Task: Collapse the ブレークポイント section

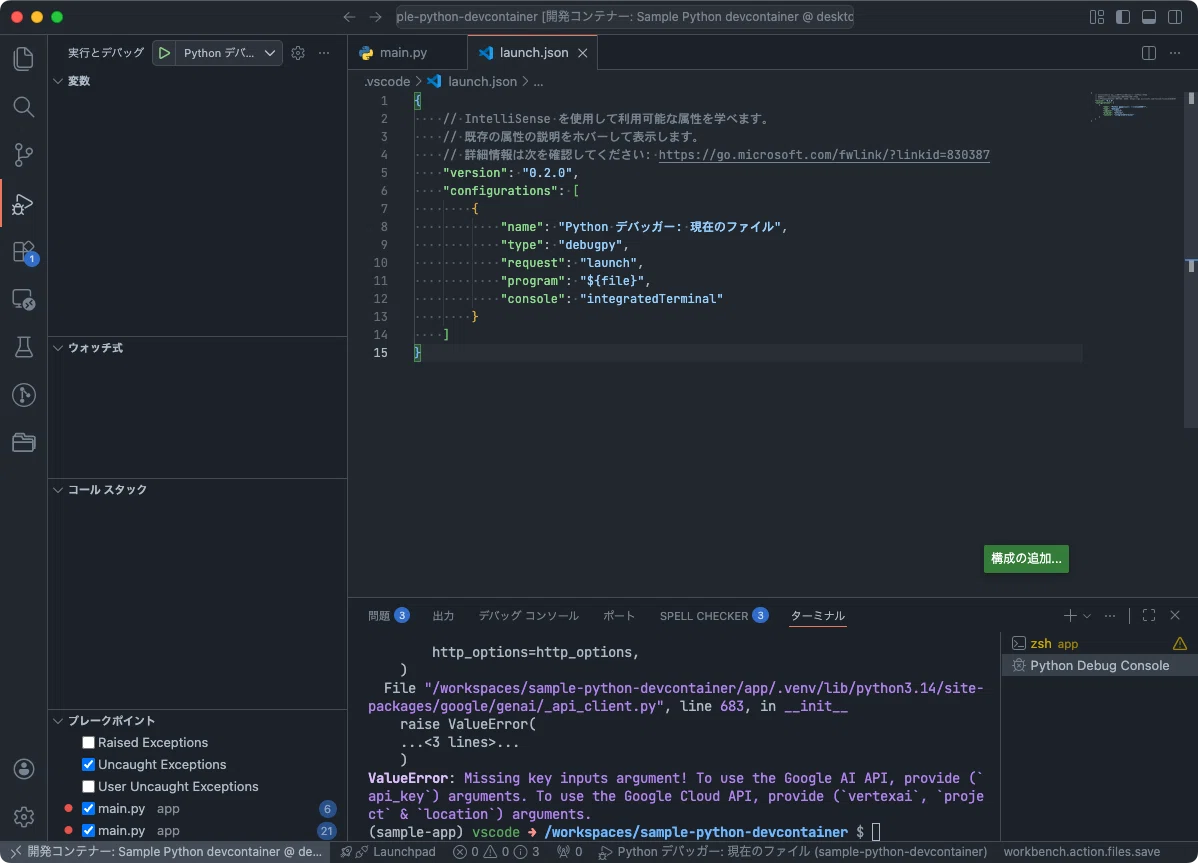Action: tap(197, 721)
